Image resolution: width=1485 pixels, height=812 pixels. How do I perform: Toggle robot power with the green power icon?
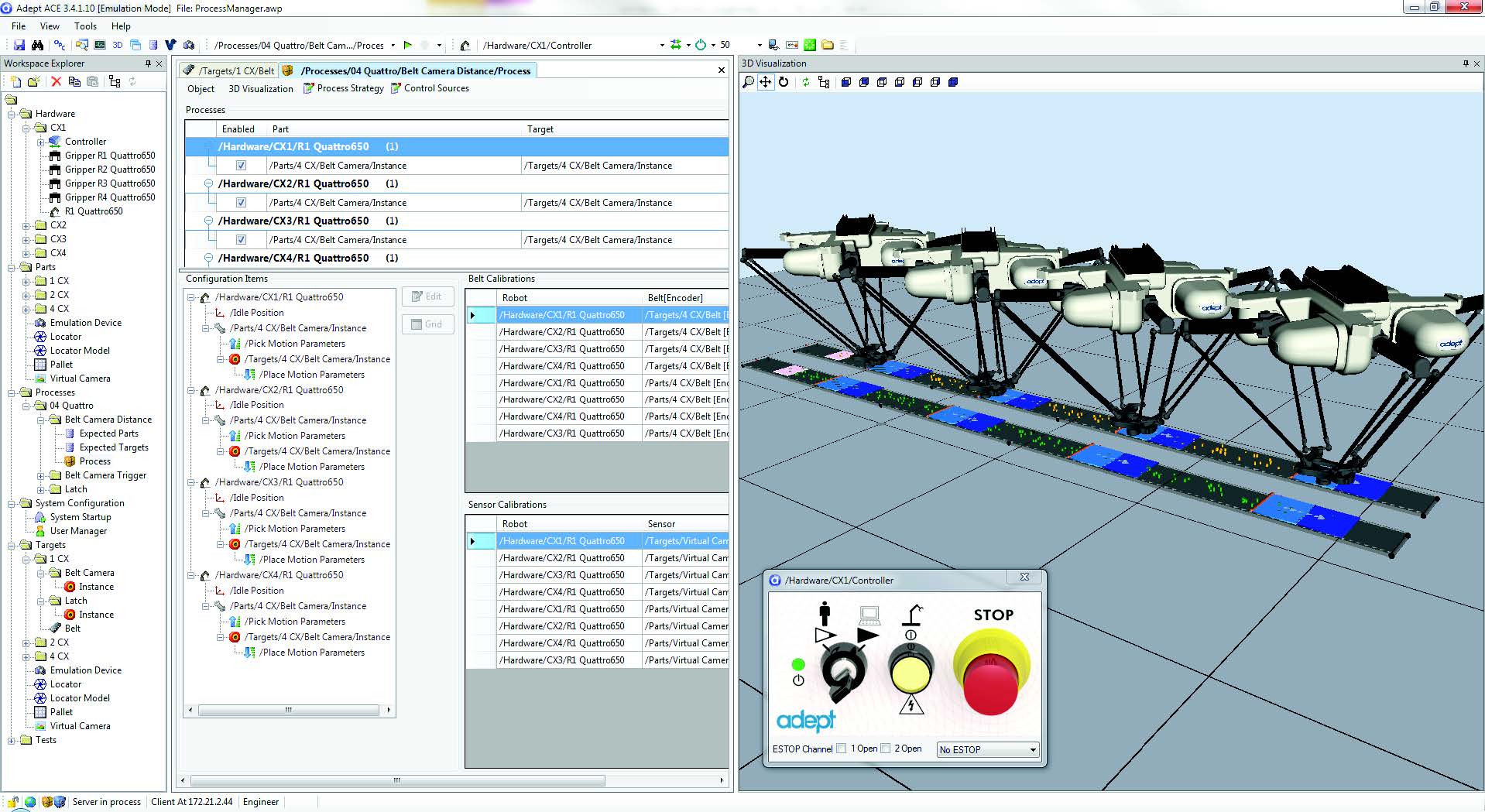click(x=701, y=45)
